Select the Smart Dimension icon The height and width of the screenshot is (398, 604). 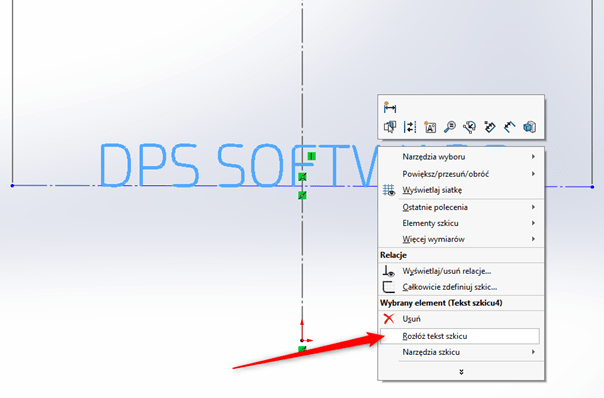click(x=390, y=107)
